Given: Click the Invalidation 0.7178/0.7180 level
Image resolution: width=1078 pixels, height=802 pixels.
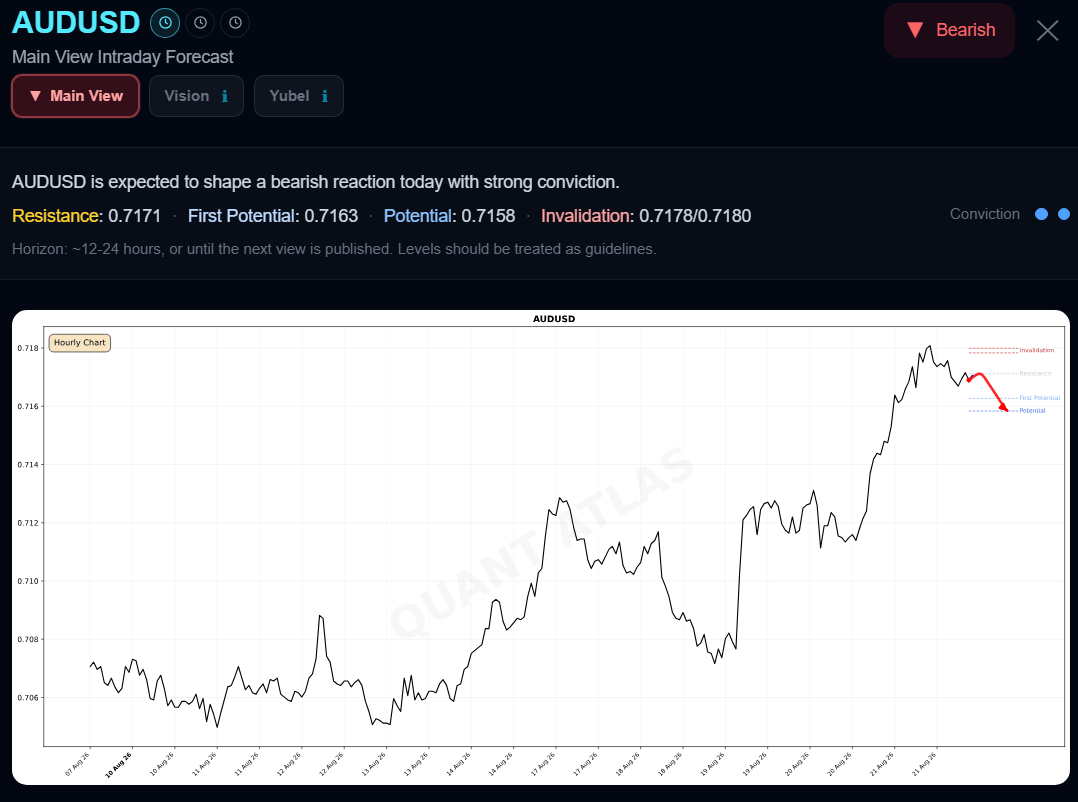Looking at the screenshot, I should tap(646, 216).
